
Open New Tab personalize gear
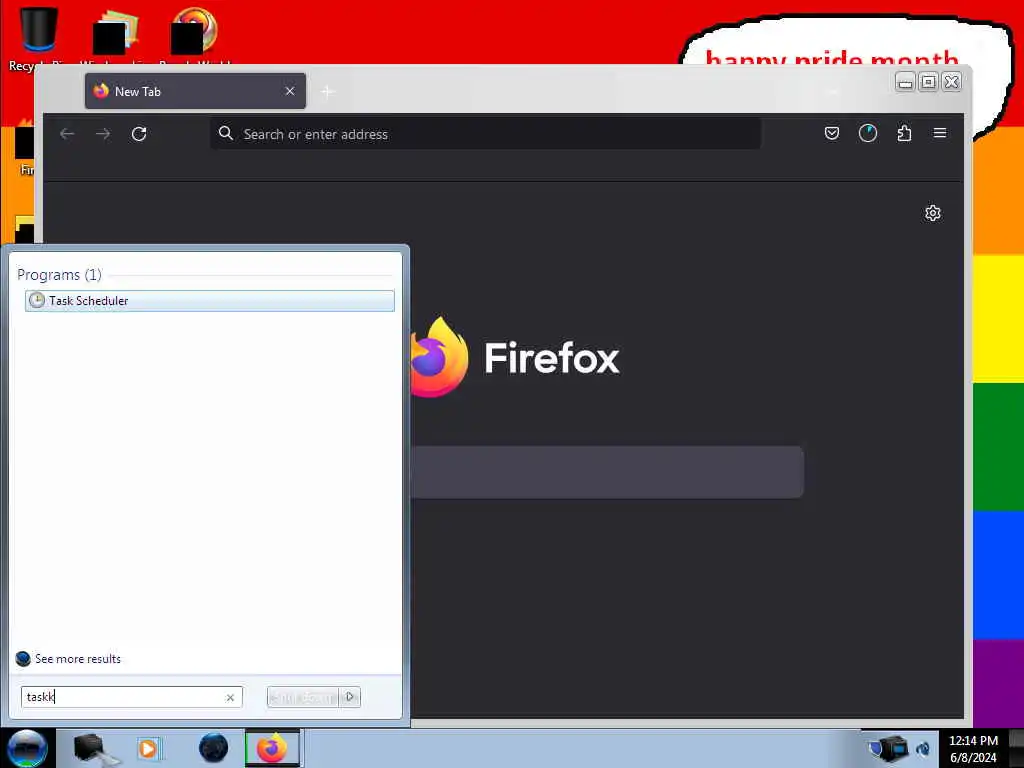point(933,213)
